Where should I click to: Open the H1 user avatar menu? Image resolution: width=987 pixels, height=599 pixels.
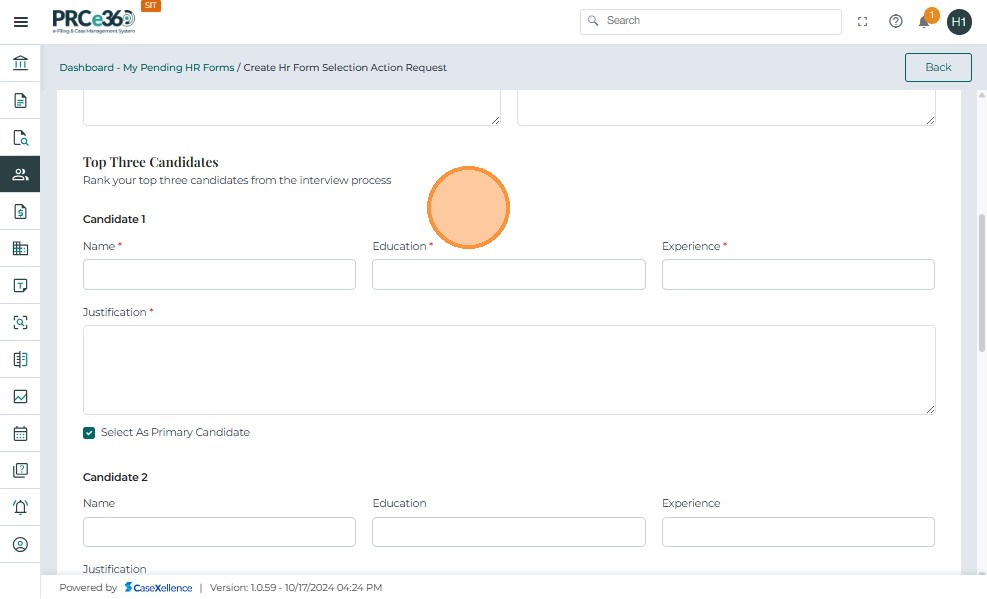[x=959, y=21]
